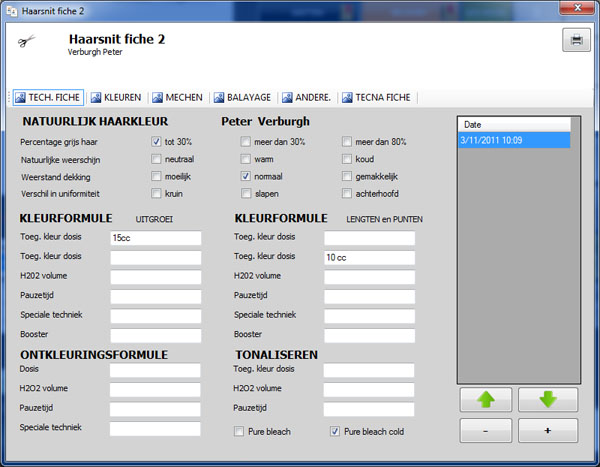Image resolution: width=600 pixels, height=467 pixels.
Task: Click the app icon in title bar
Action: 12,11
